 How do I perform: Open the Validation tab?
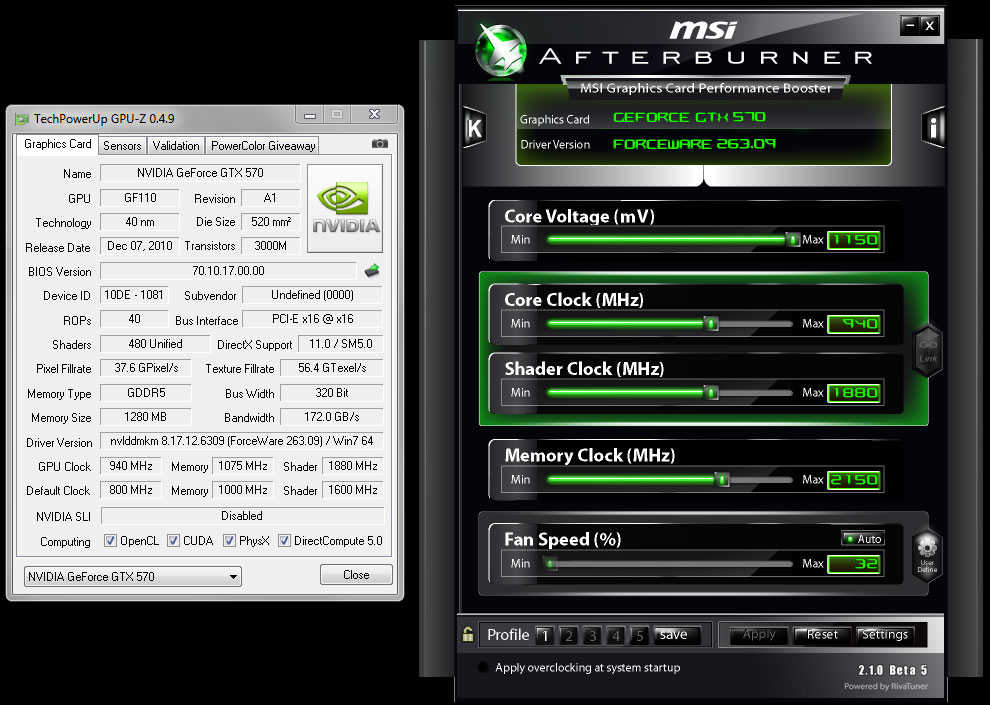click(x=176, y=146)
